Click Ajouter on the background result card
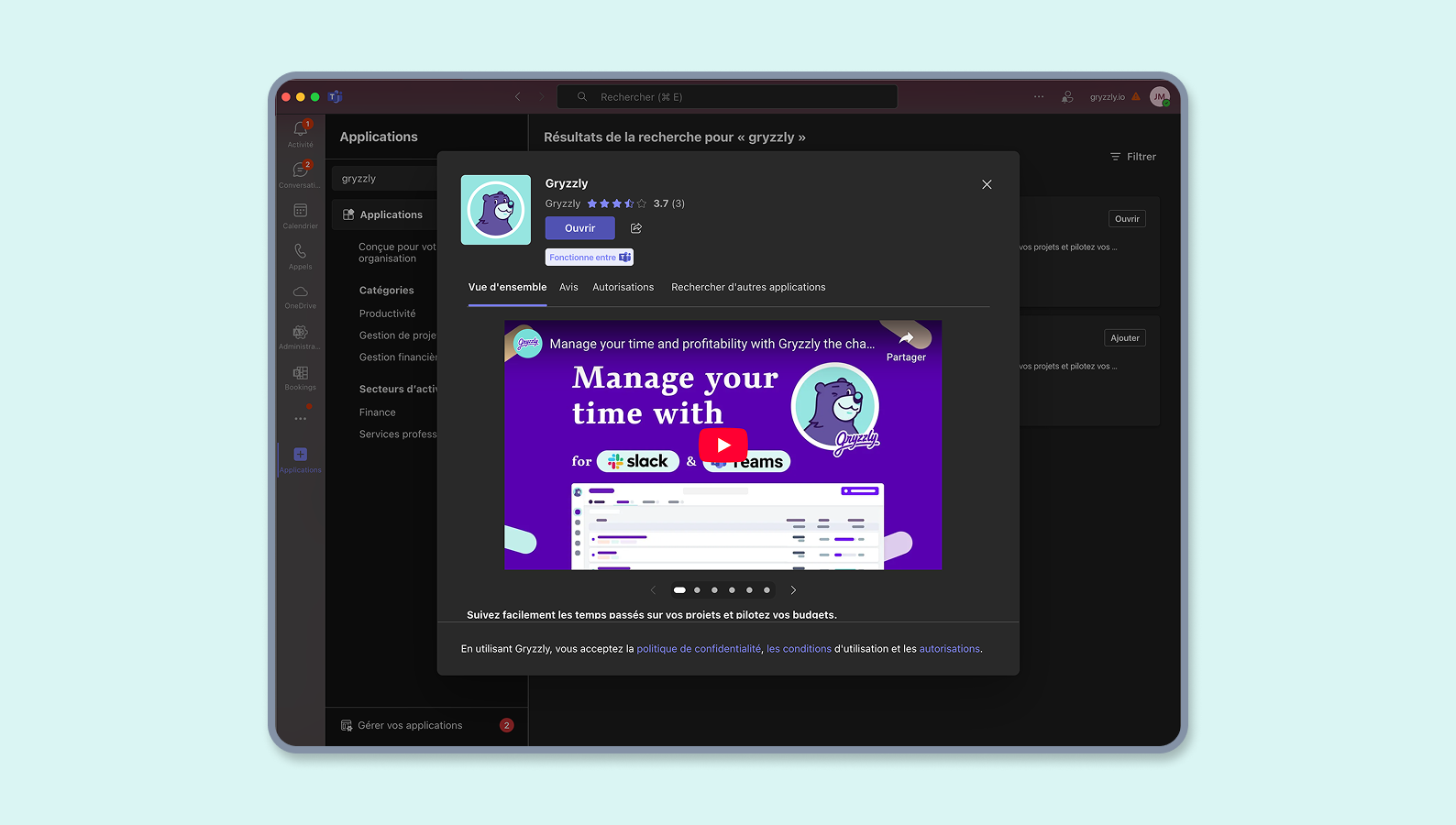The height and width of the screenshot is (825, 1456). pyautogui.click(x=1125, y=338)
